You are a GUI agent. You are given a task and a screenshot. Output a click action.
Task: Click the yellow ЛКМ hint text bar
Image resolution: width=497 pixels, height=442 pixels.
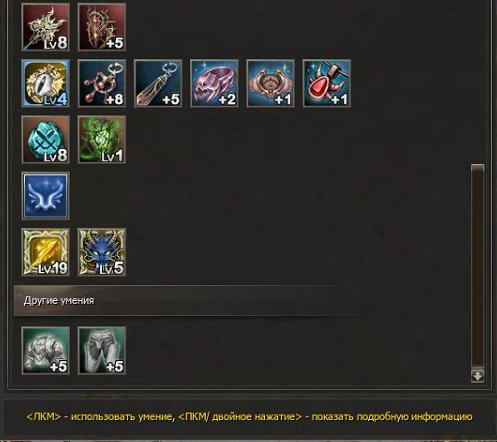[x=249, y=417]
